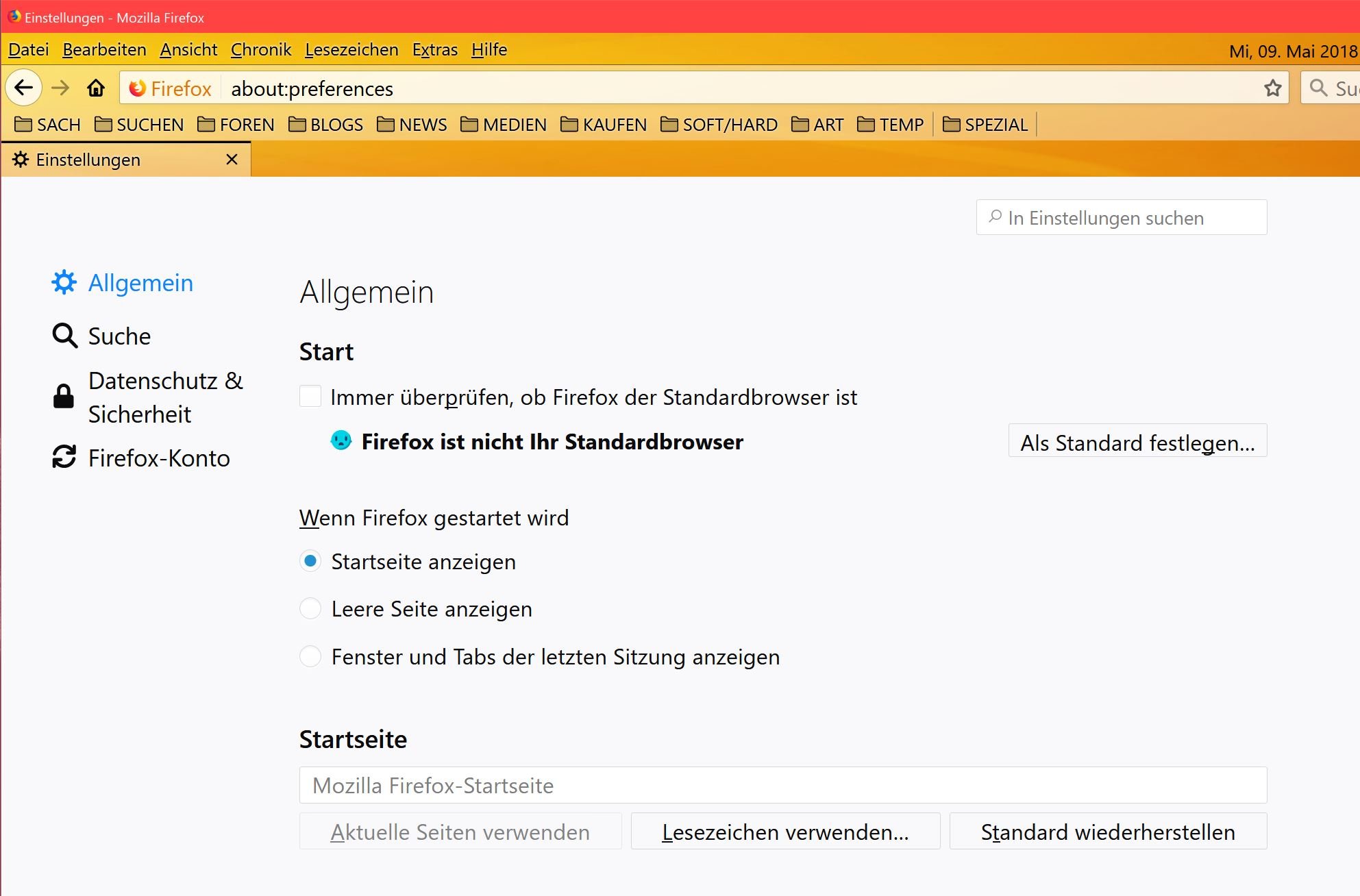Click the In Einstellungen suchen field
The image size is (1360, 896).
(1122, 218)
